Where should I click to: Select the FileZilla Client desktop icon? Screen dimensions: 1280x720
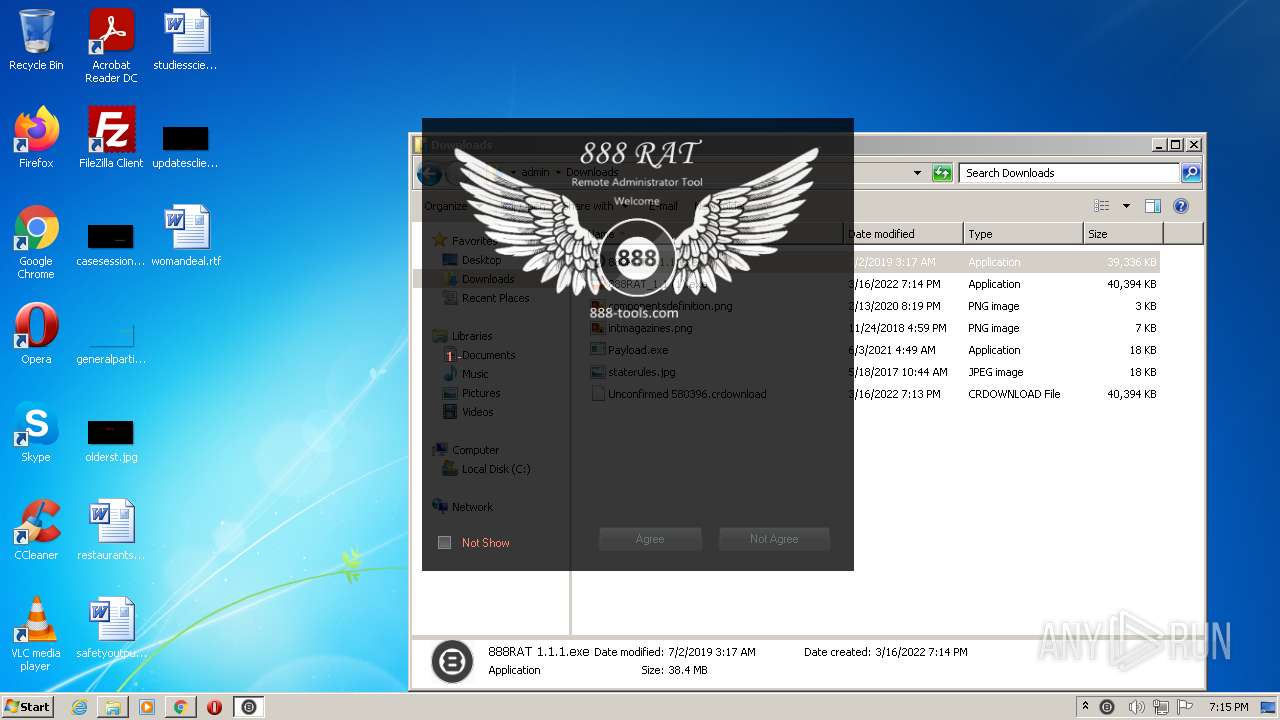(x=111, y=137)
